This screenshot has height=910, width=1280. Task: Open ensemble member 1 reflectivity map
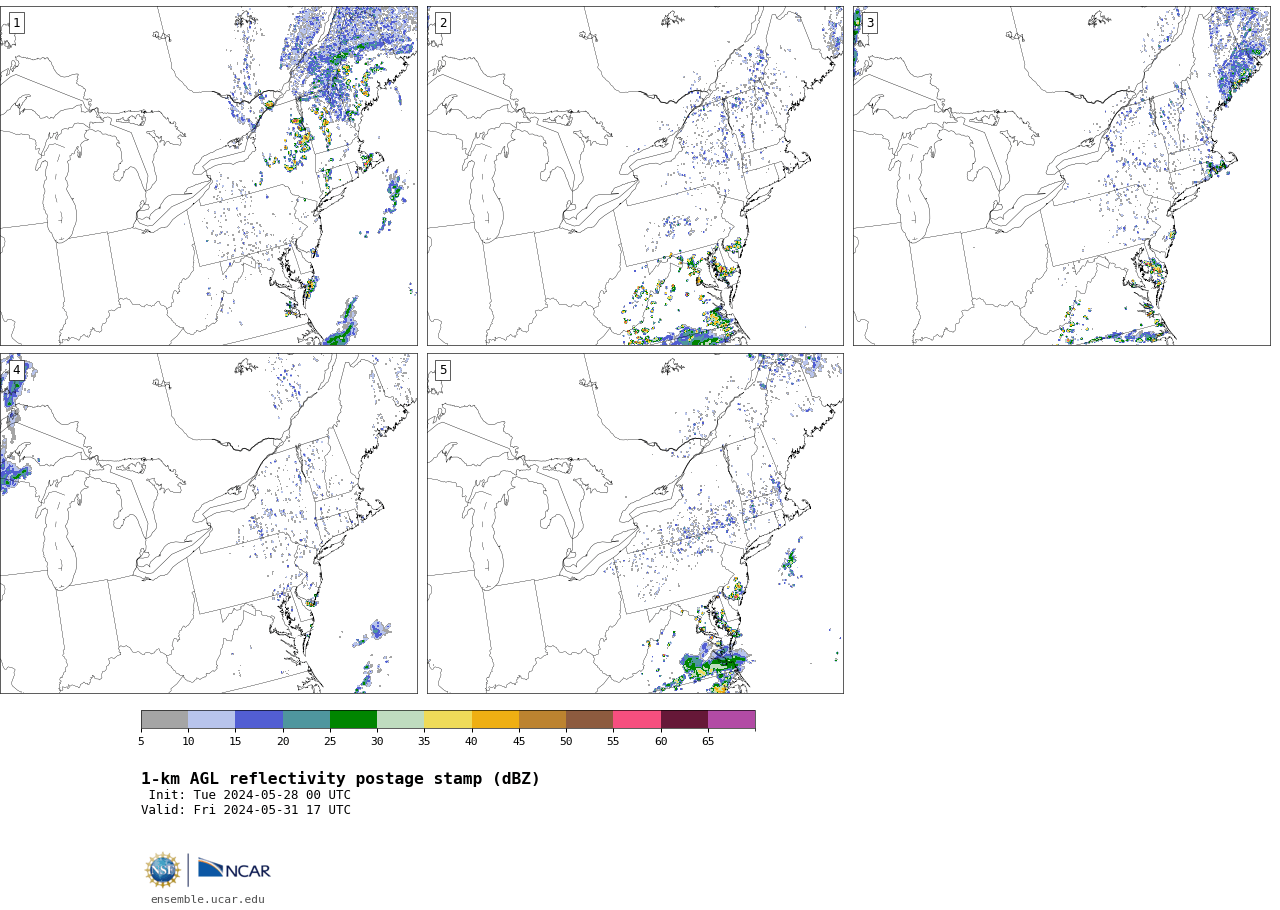208,176
